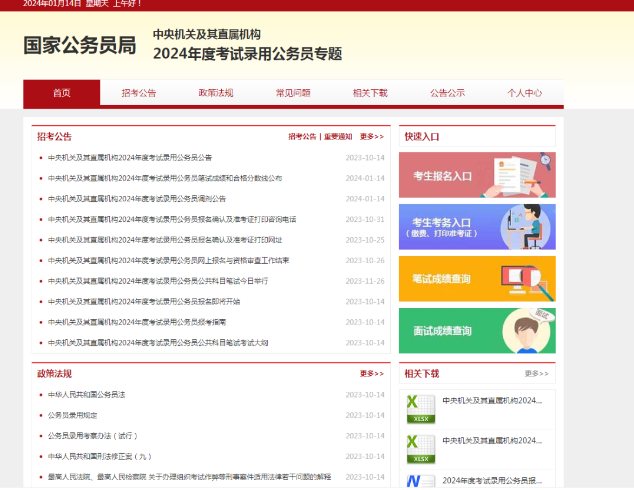Go to 常见问题 navigation tab
Screen dimensions: 634x490
[x=293, y=93]
